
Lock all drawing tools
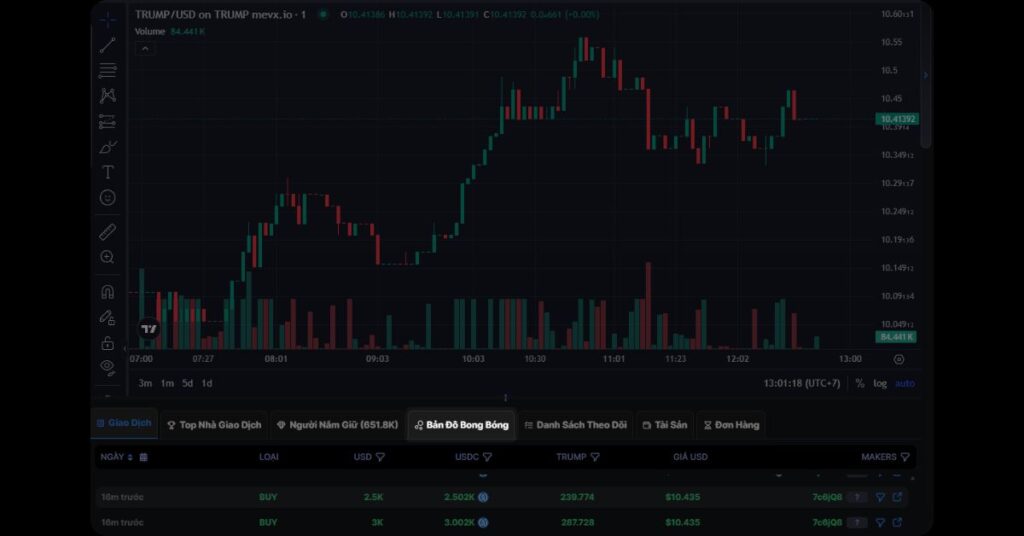point(108,343)
